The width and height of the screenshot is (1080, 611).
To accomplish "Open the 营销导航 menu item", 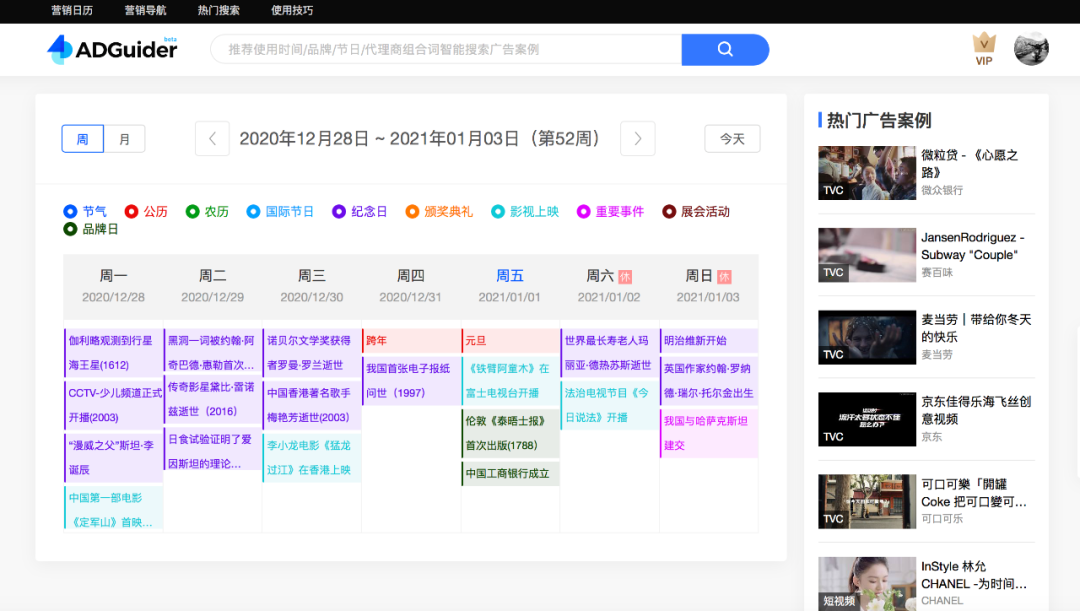I will [x=145, y=10].
